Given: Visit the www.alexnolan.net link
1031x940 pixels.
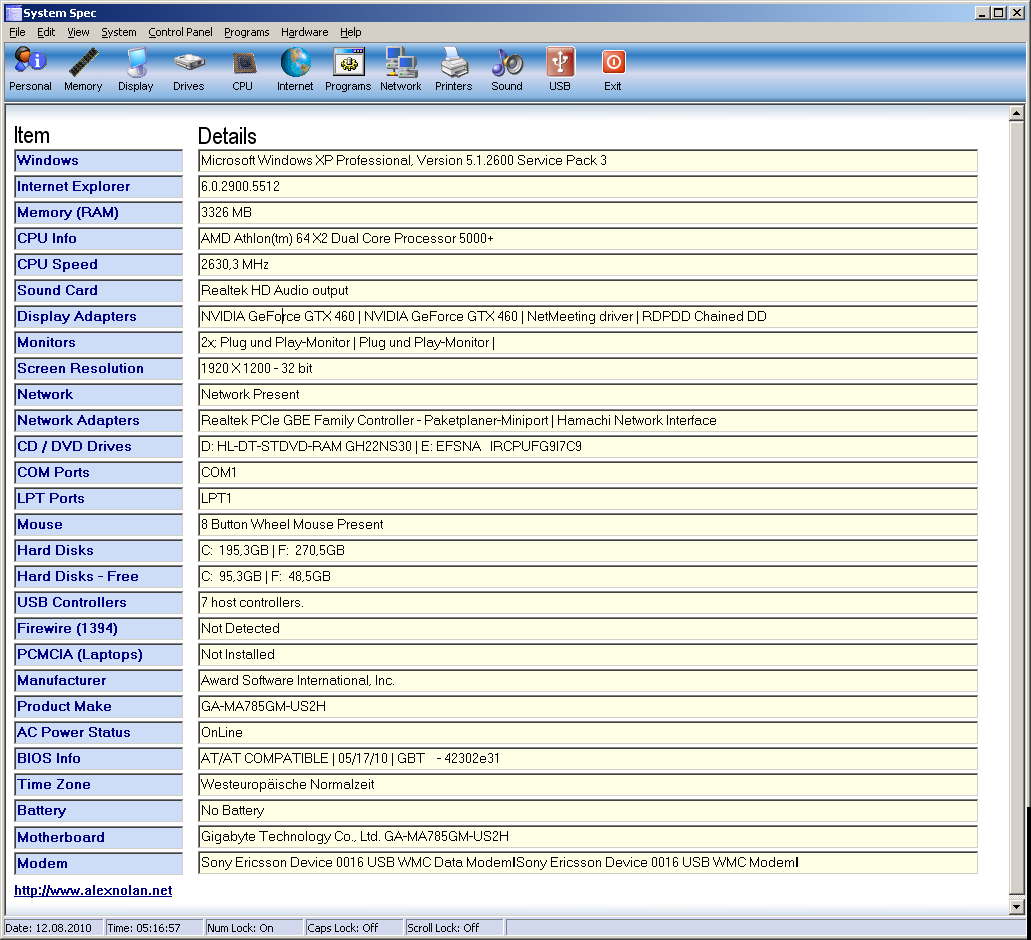Looking at the screenshot, I should coord(93,890).
